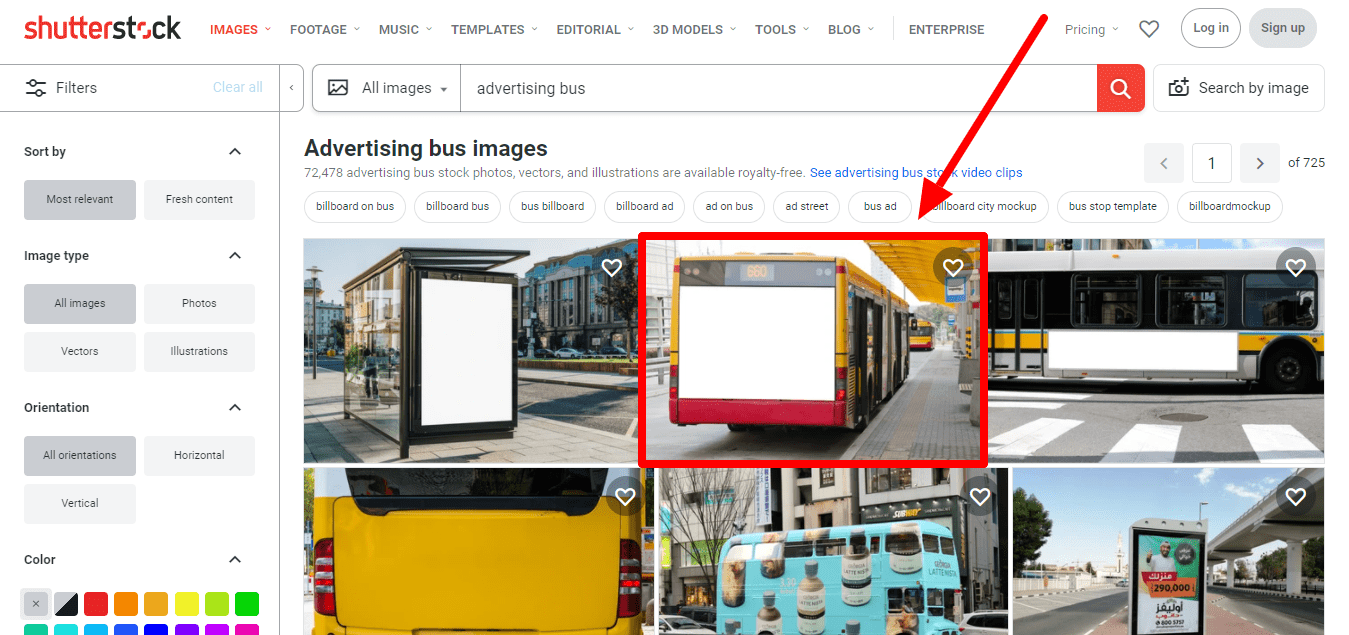Screen dimensions: 1349x635
Task: Favorite the bus stop billboard image
Action: click(x=612, y=267)
